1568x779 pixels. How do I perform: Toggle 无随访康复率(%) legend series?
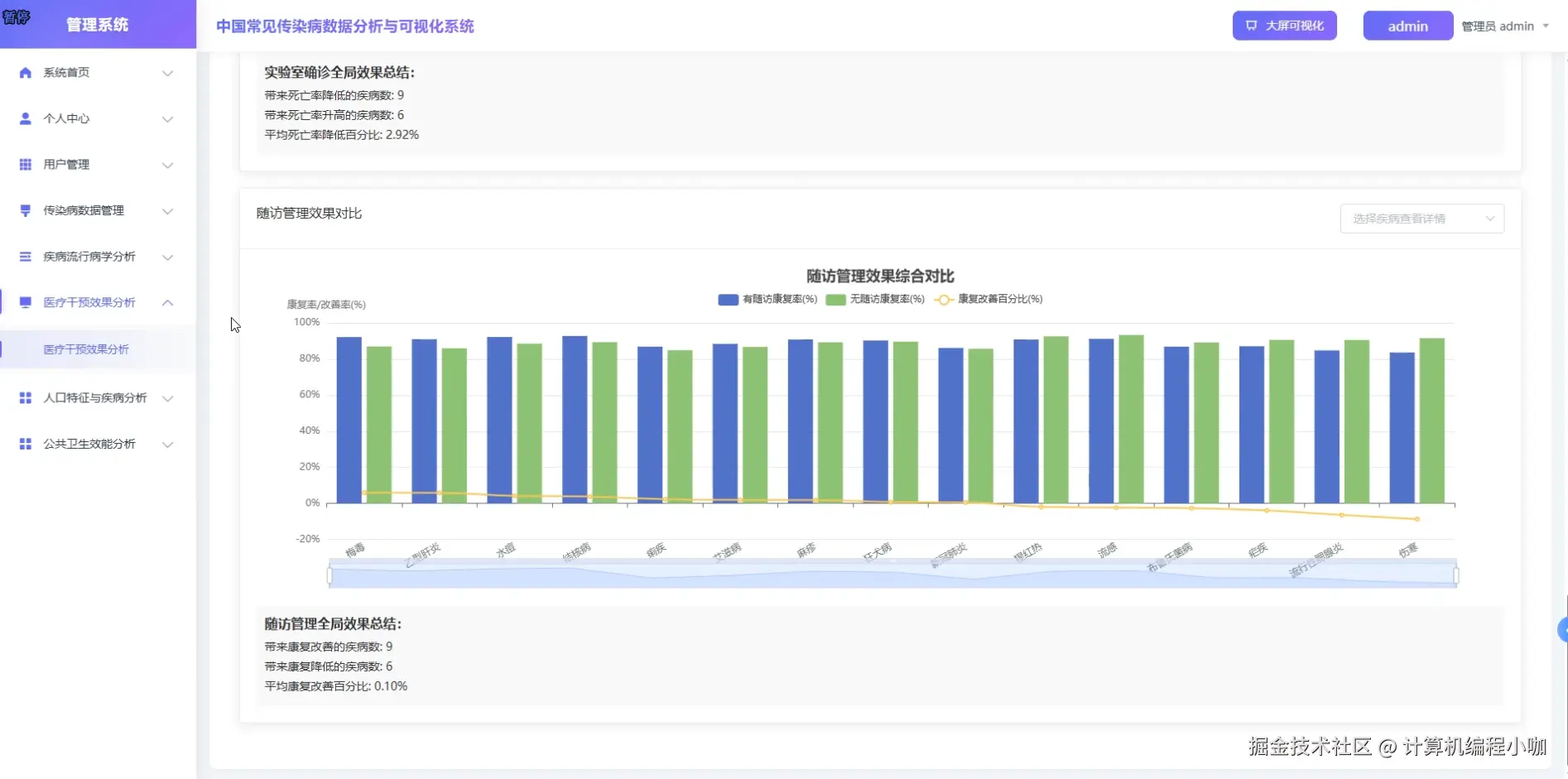coord(875,299)
